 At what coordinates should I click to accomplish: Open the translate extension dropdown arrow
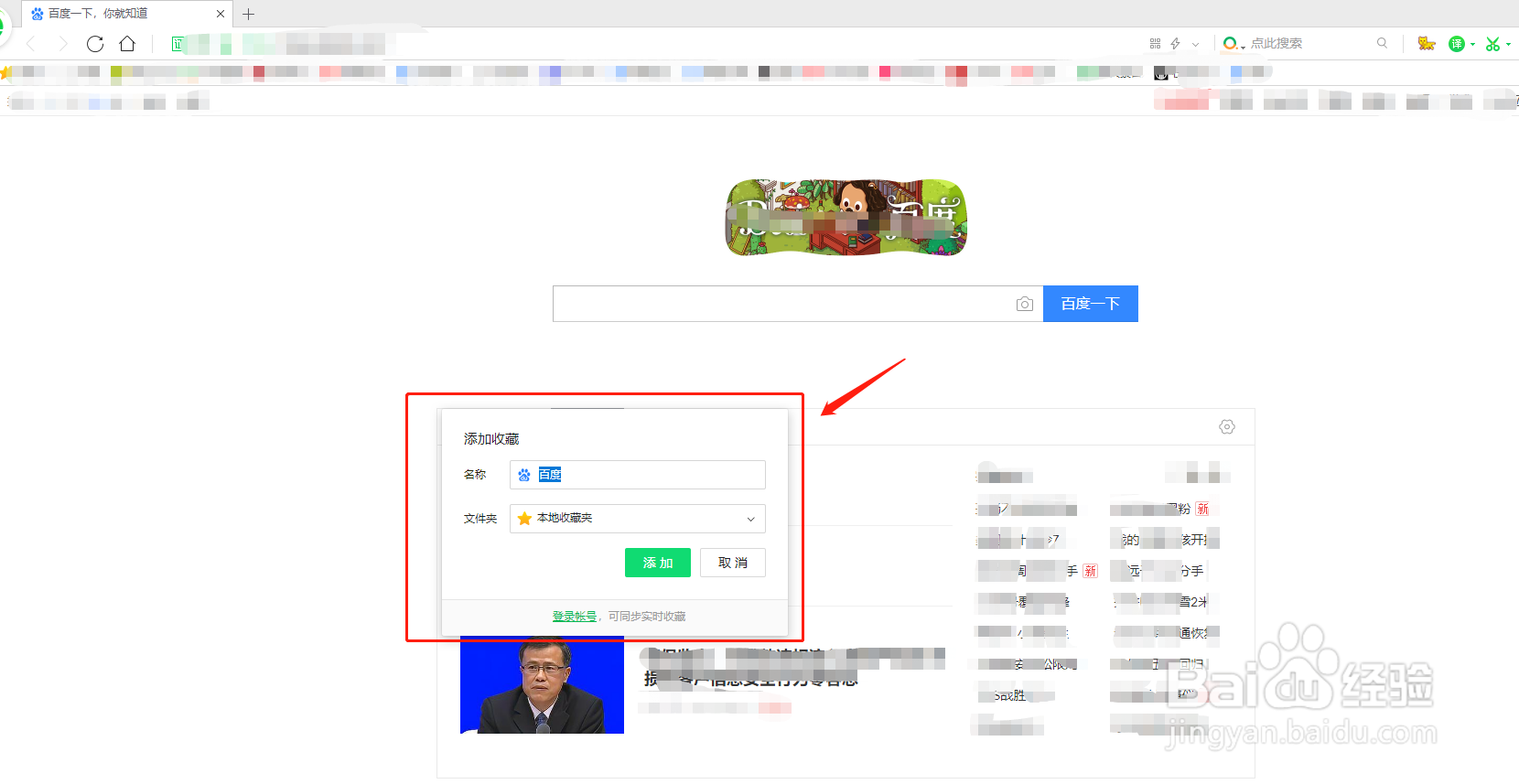tap(1472, 44)
